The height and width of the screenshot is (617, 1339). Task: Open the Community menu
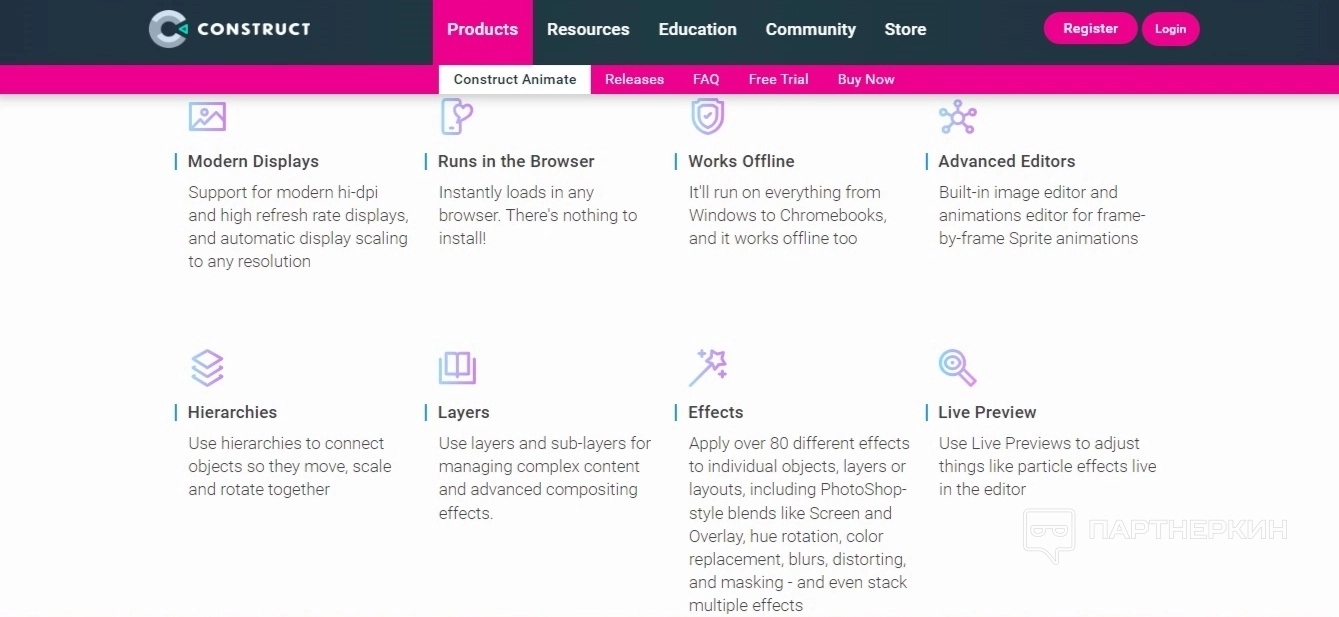pos(810,30)
